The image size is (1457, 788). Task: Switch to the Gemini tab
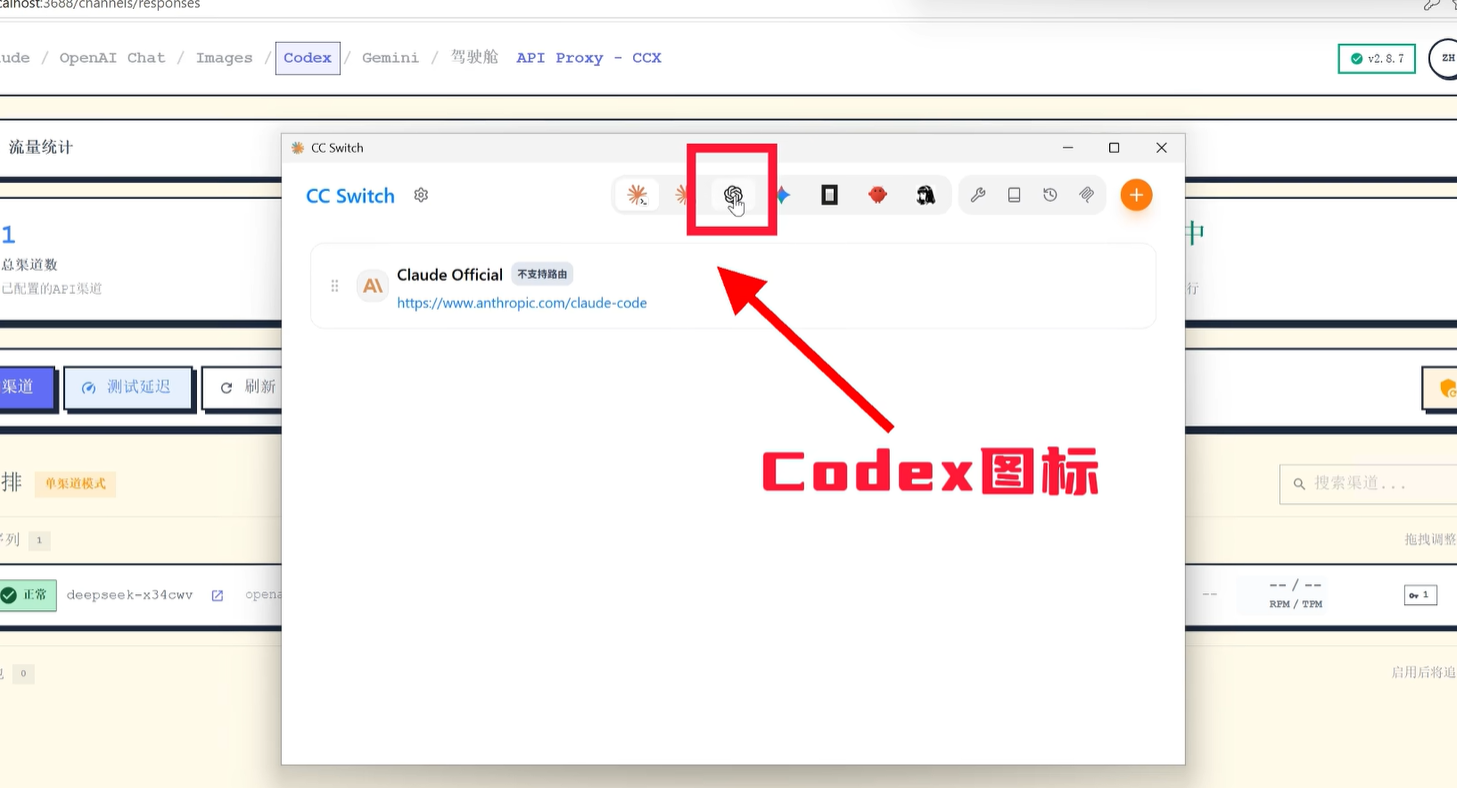pos(390,58)
